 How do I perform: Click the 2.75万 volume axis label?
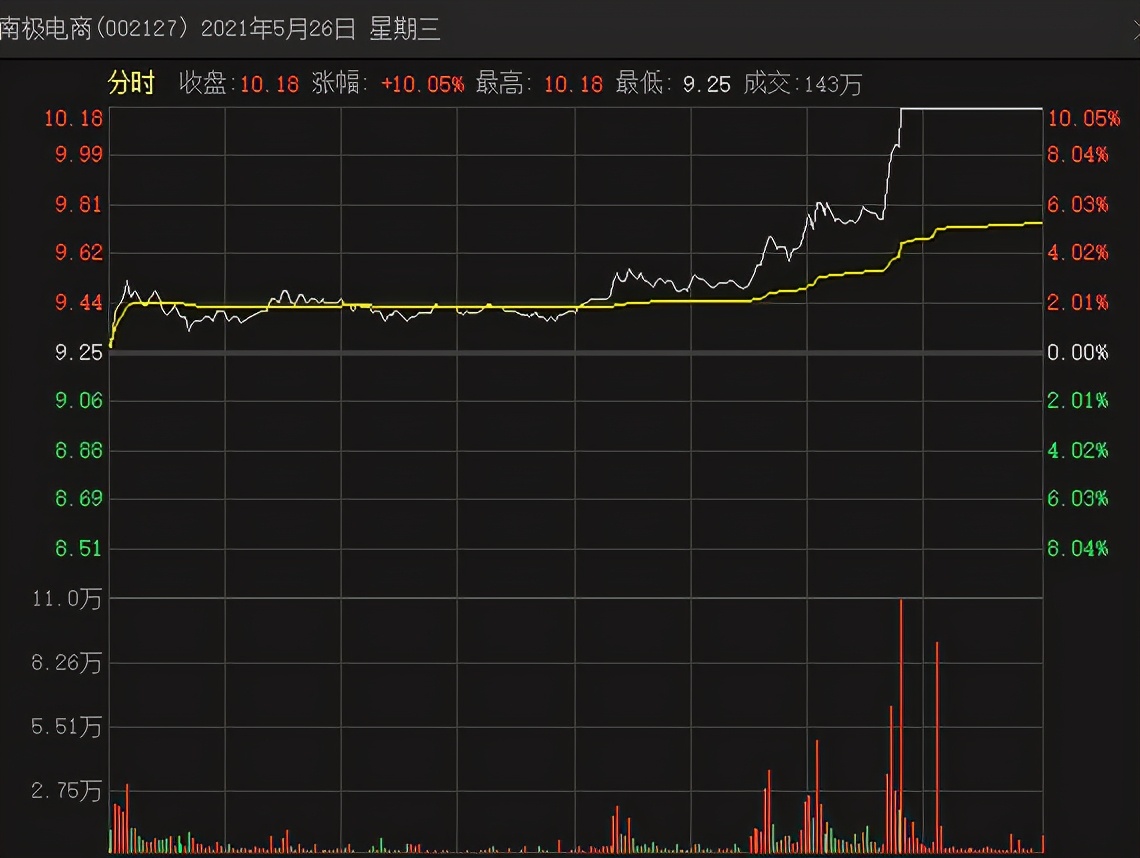pos(66,791)
